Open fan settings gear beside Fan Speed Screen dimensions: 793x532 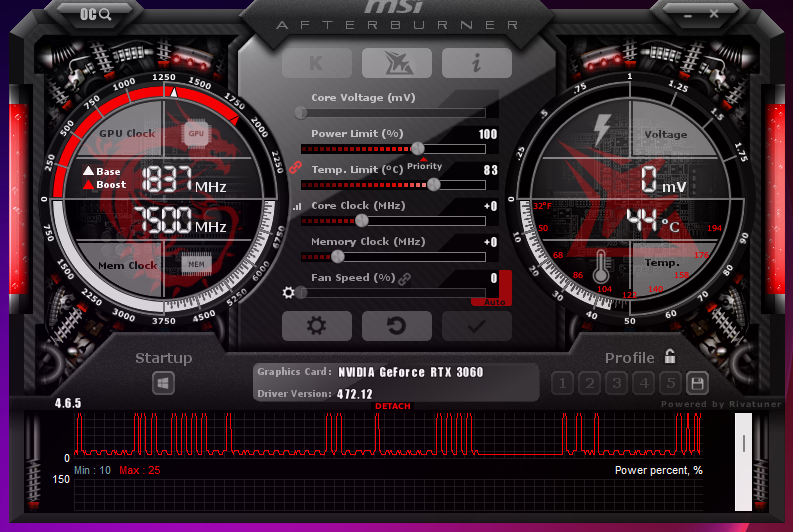(x=288, y=292)
